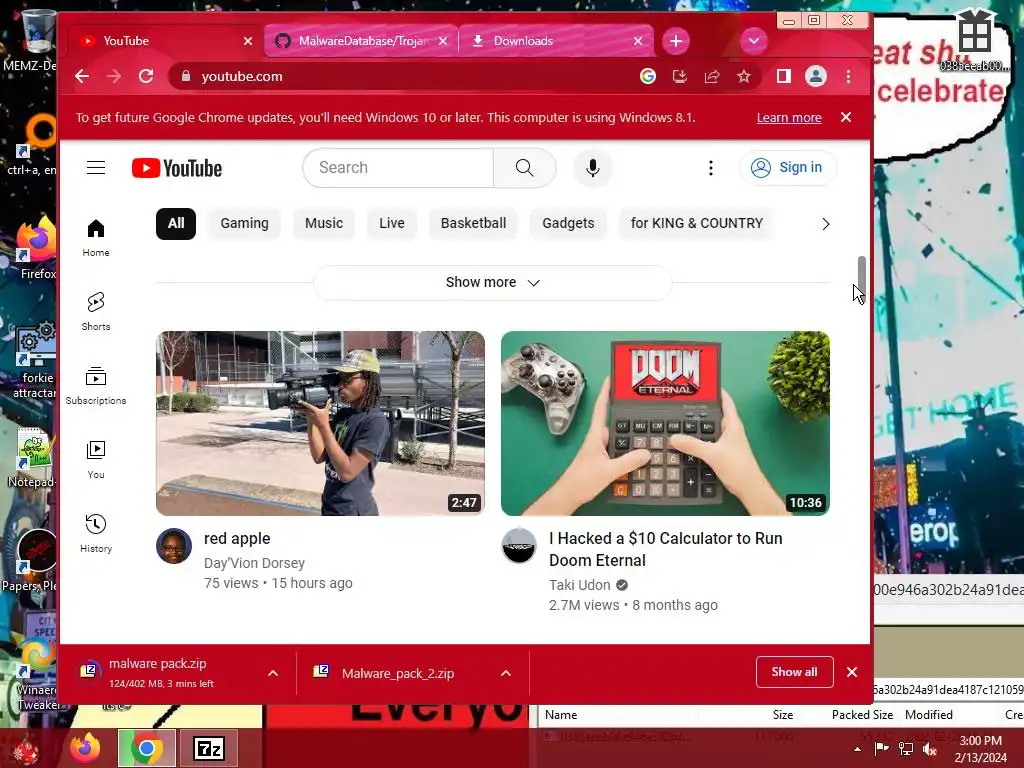
Task: Open 7-Zip from the taskbar
Action: tap(209, 748)
